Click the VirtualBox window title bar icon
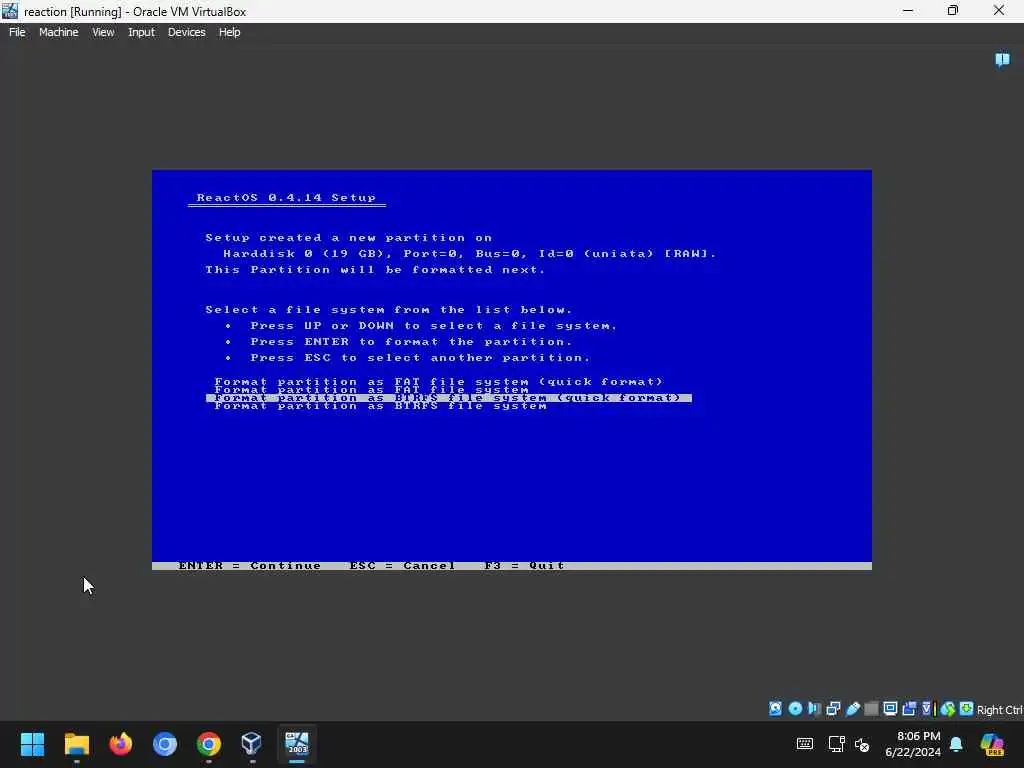This screenshot has height=768, width=1024. 10,11
